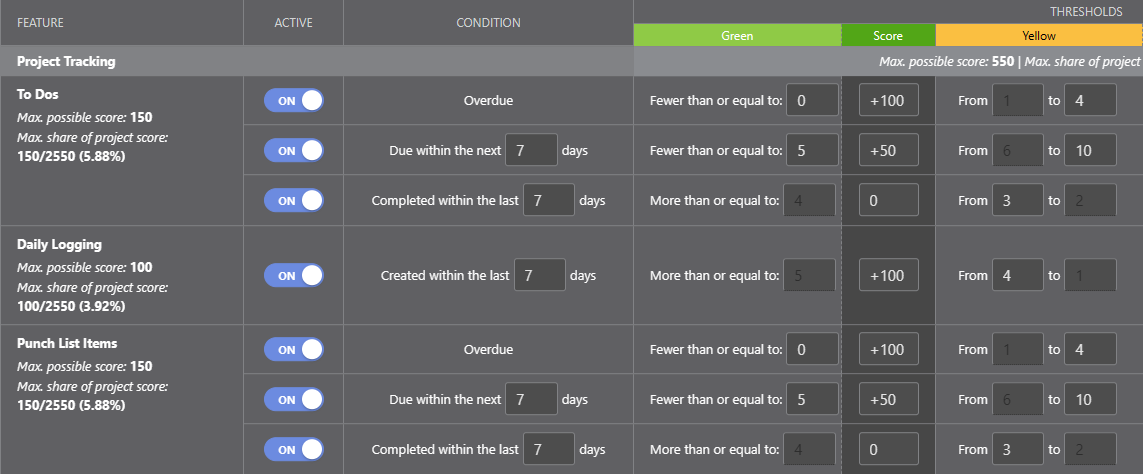Click To Dos 'Due within the next' days field
The image size is (1143, 474).
(531, 150)
